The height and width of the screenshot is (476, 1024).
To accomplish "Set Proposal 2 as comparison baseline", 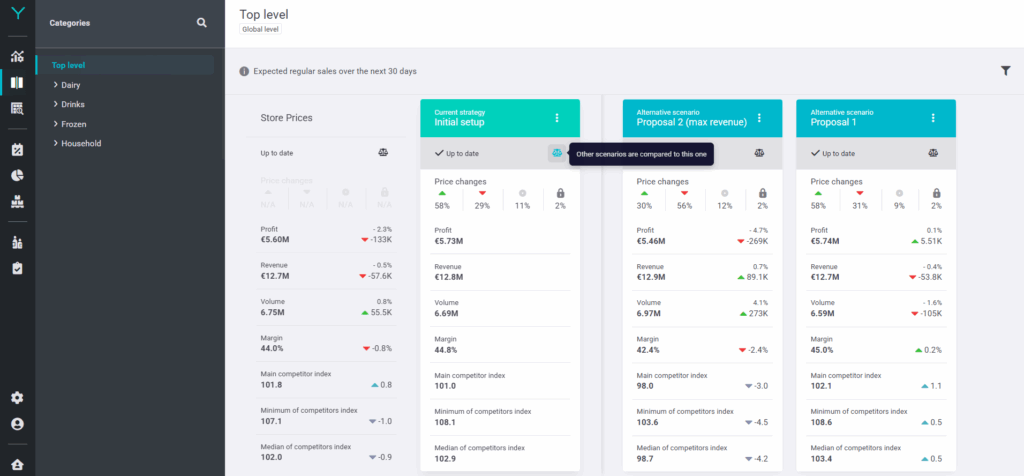I will 758,153.
